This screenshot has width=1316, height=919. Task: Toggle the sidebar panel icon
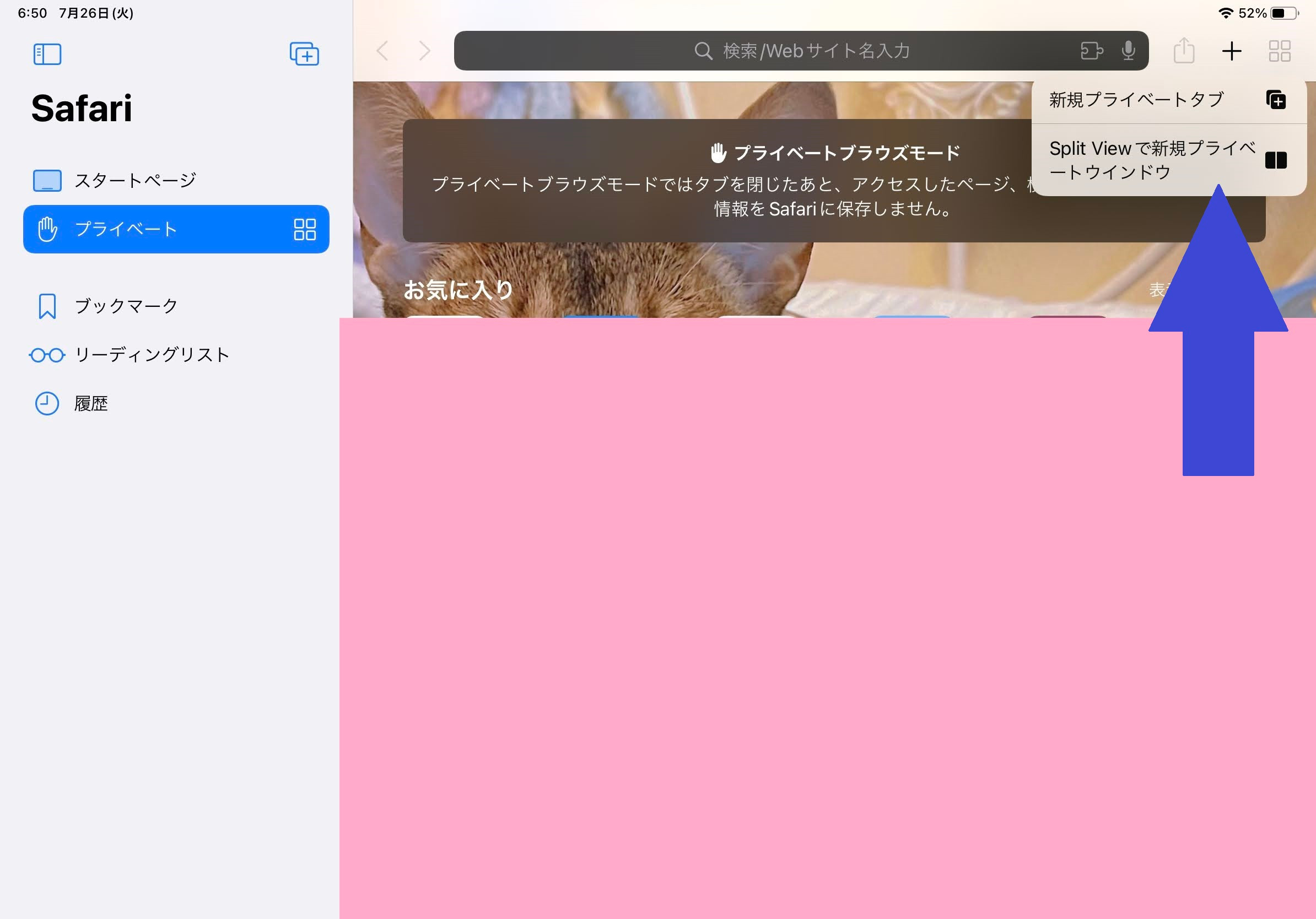[x=47, y=55]
